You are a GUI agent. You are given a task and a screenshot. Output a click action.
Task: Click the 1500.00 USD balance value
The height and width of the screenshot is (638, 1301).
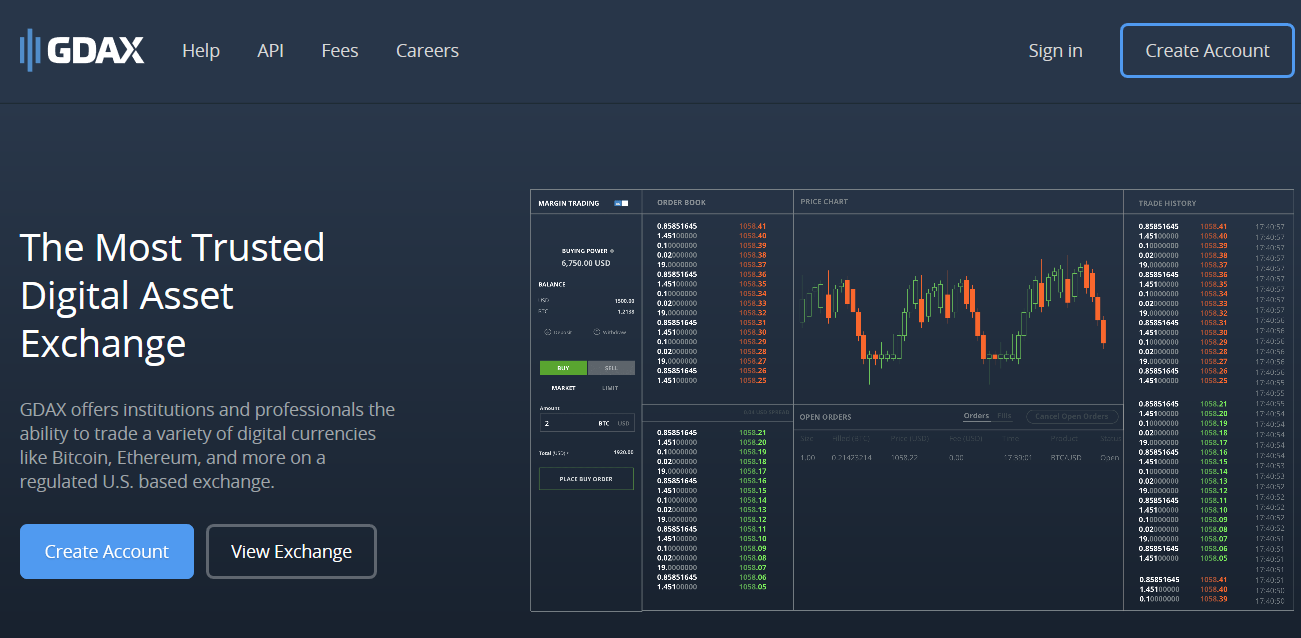point(624,301)
